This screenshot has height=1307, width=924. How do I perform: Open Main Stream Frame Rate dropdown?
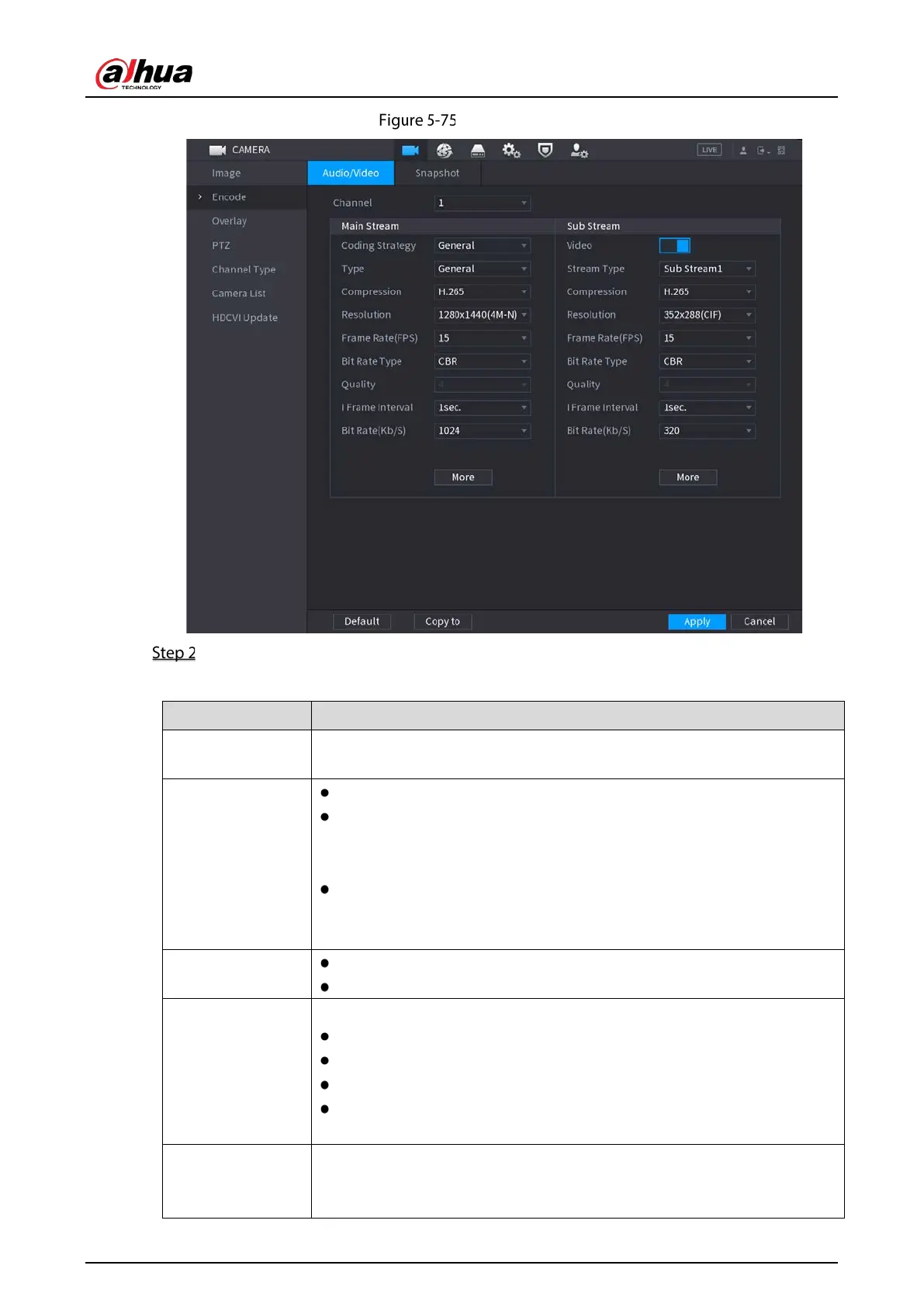(x=483, y=338)
